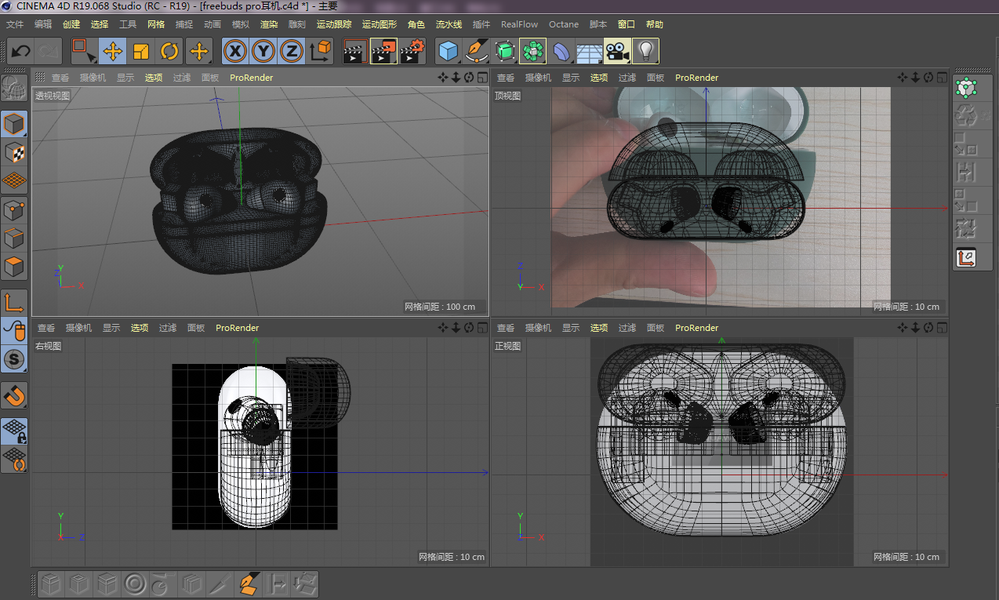Click the greyed Redo arrow icon

48,51
